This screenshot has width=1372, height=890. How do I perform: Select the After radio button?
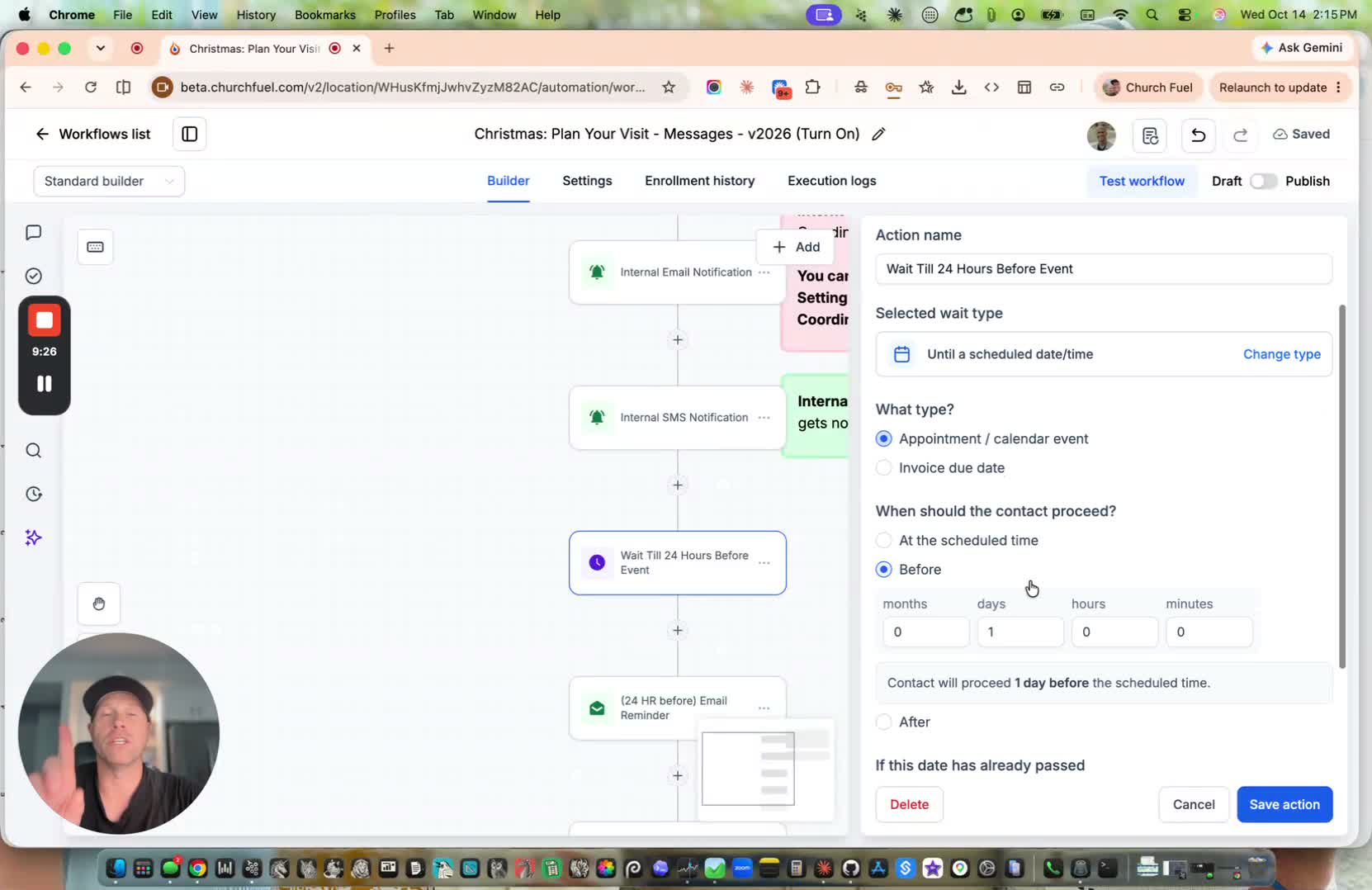coord(883,722)
